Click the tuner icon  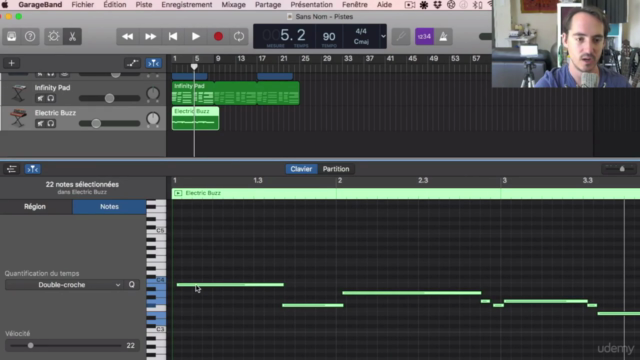coord(401,36)
